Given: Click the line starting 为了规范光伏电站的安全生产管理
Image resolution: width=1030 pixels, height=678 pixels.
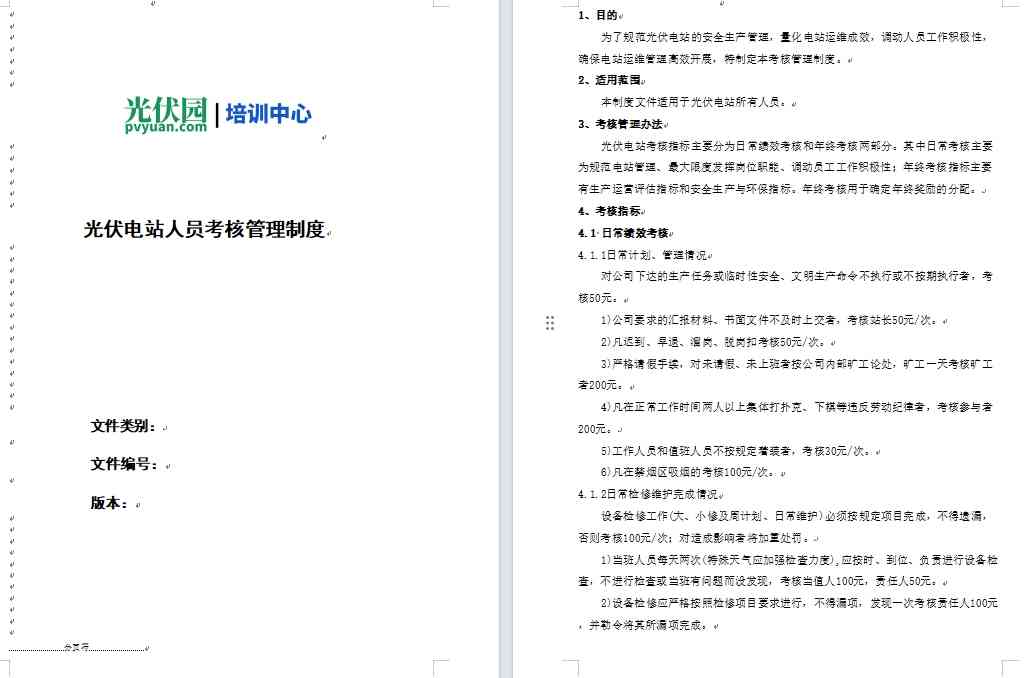Looking at the screenshot, I should pos(794,37).
